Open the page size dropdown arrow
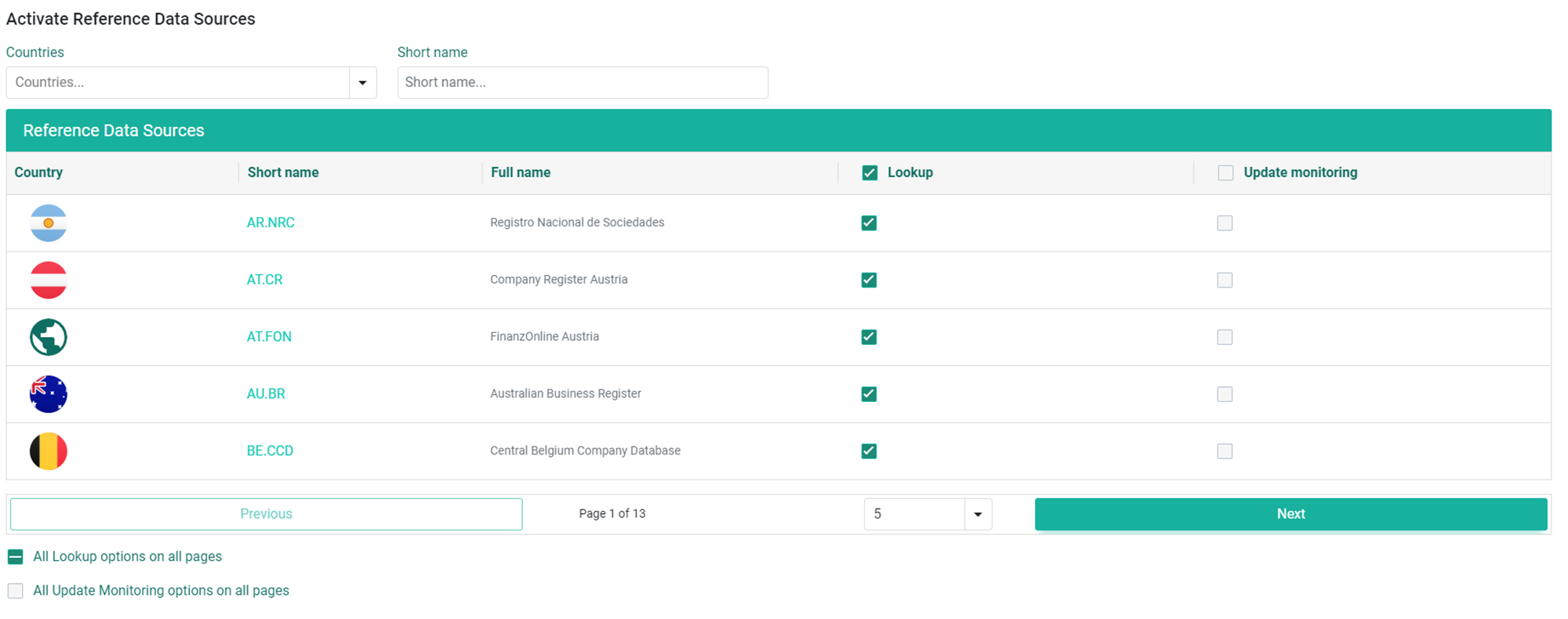Image resolution: width=1568 pixels, height=619 pixels. [x=978, y=515]
